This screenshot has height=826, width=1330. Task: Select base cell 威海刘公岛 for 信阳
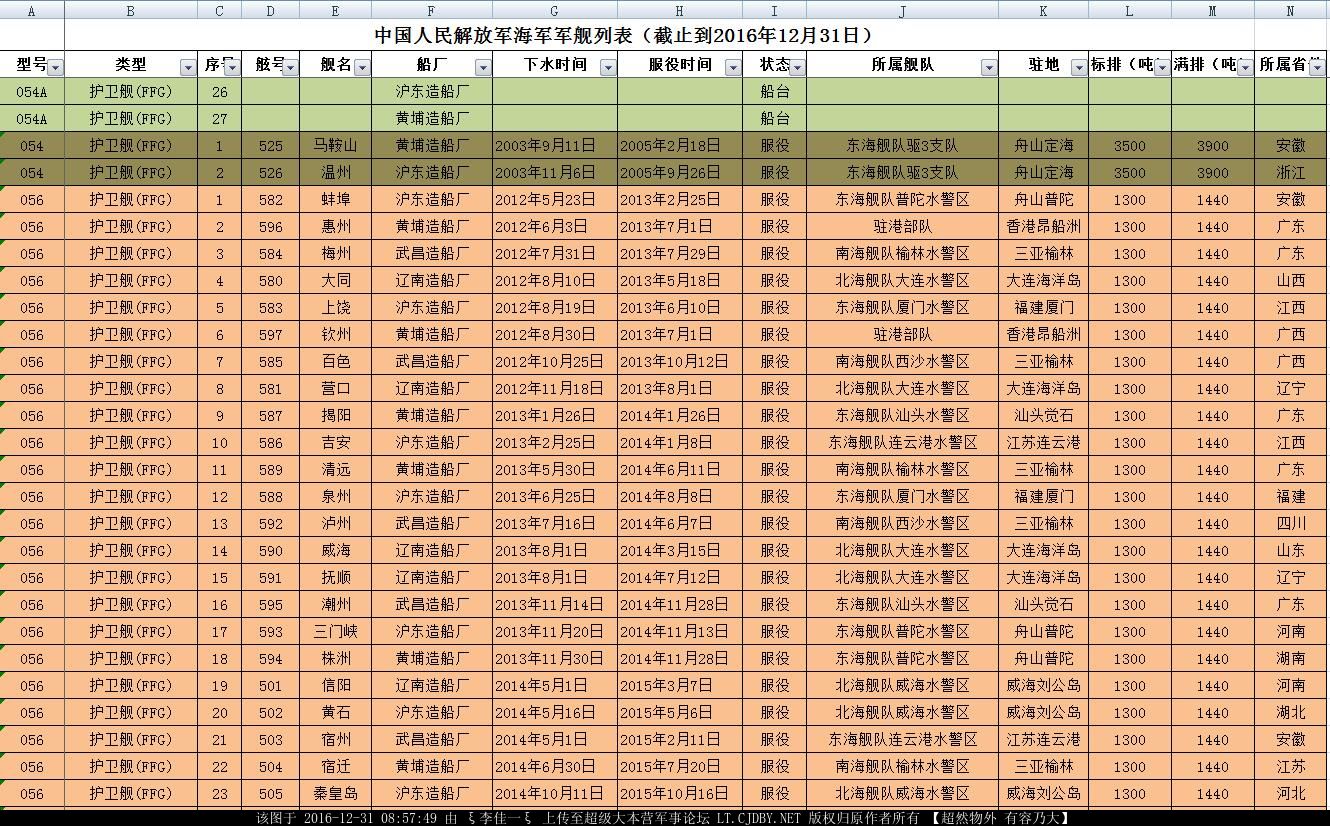pos(1044,685)
